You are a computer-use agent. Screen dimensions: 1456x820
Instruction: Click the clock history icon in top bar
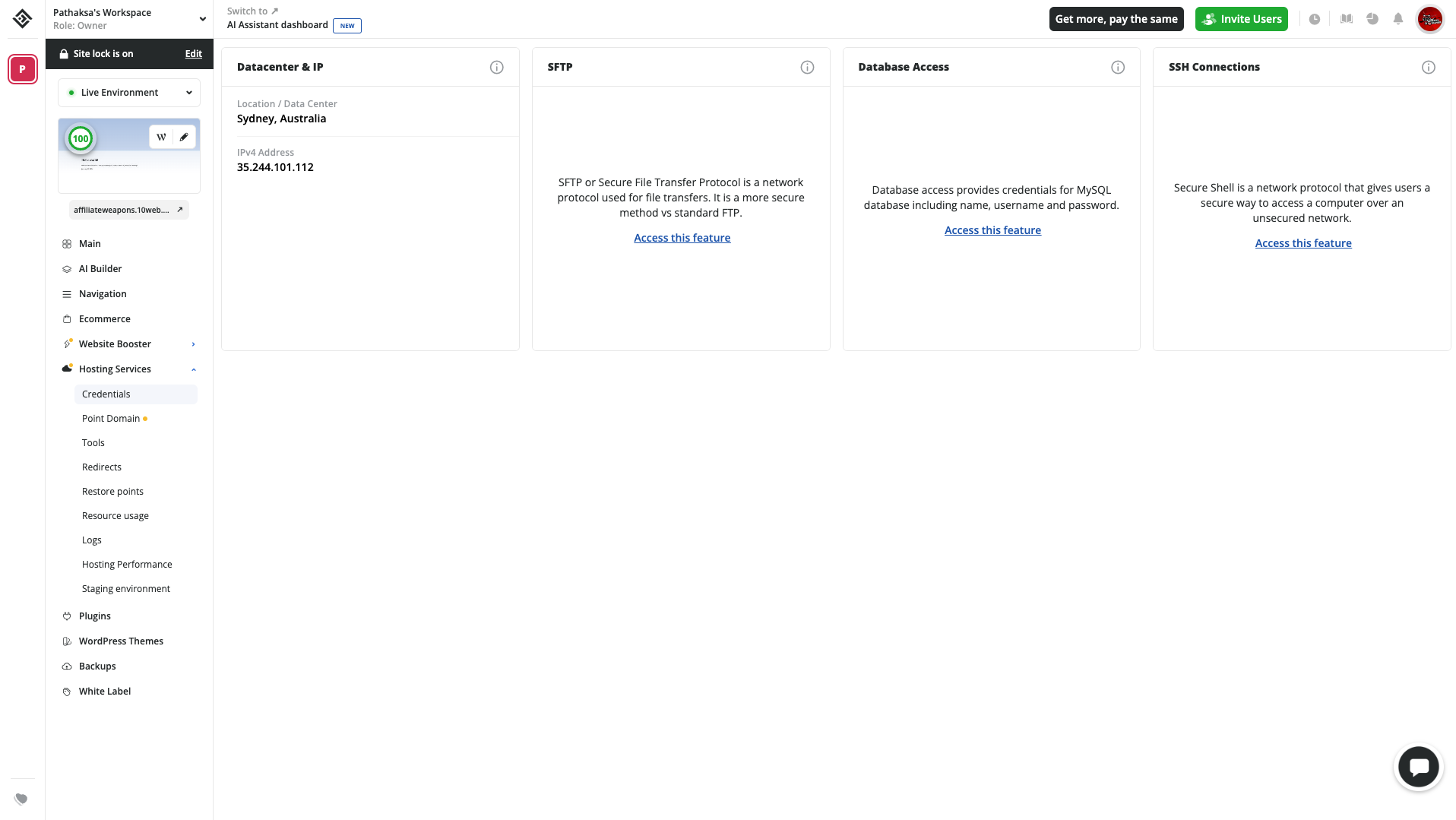1315,19
